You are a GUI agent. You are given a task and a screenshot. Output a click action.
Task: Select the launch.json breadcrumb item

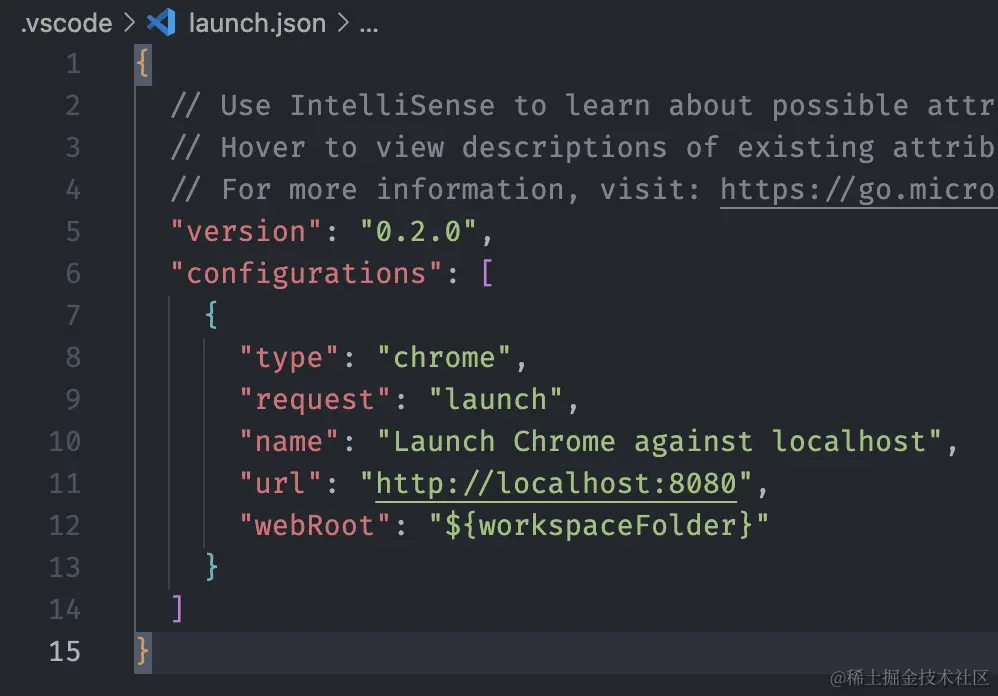coord(257,24)
